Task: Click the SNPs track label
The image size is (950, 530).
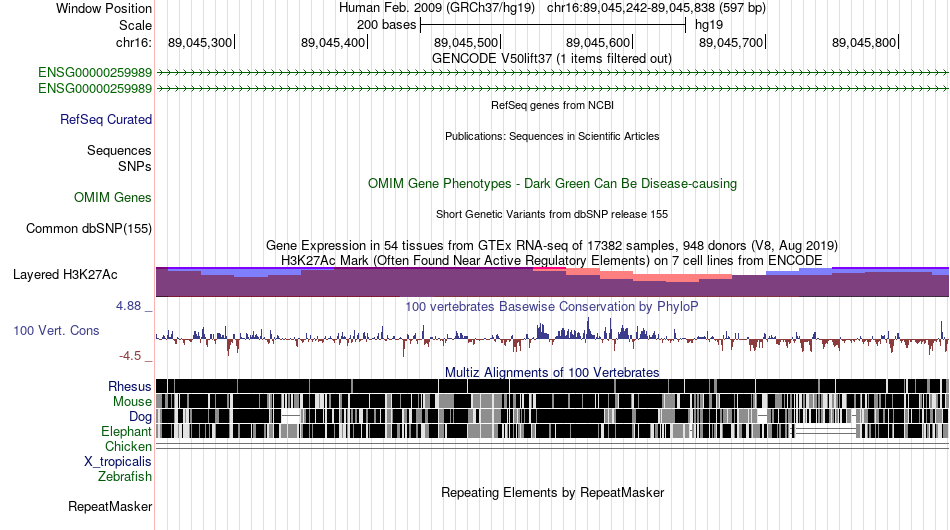Action: coord(135,166)
